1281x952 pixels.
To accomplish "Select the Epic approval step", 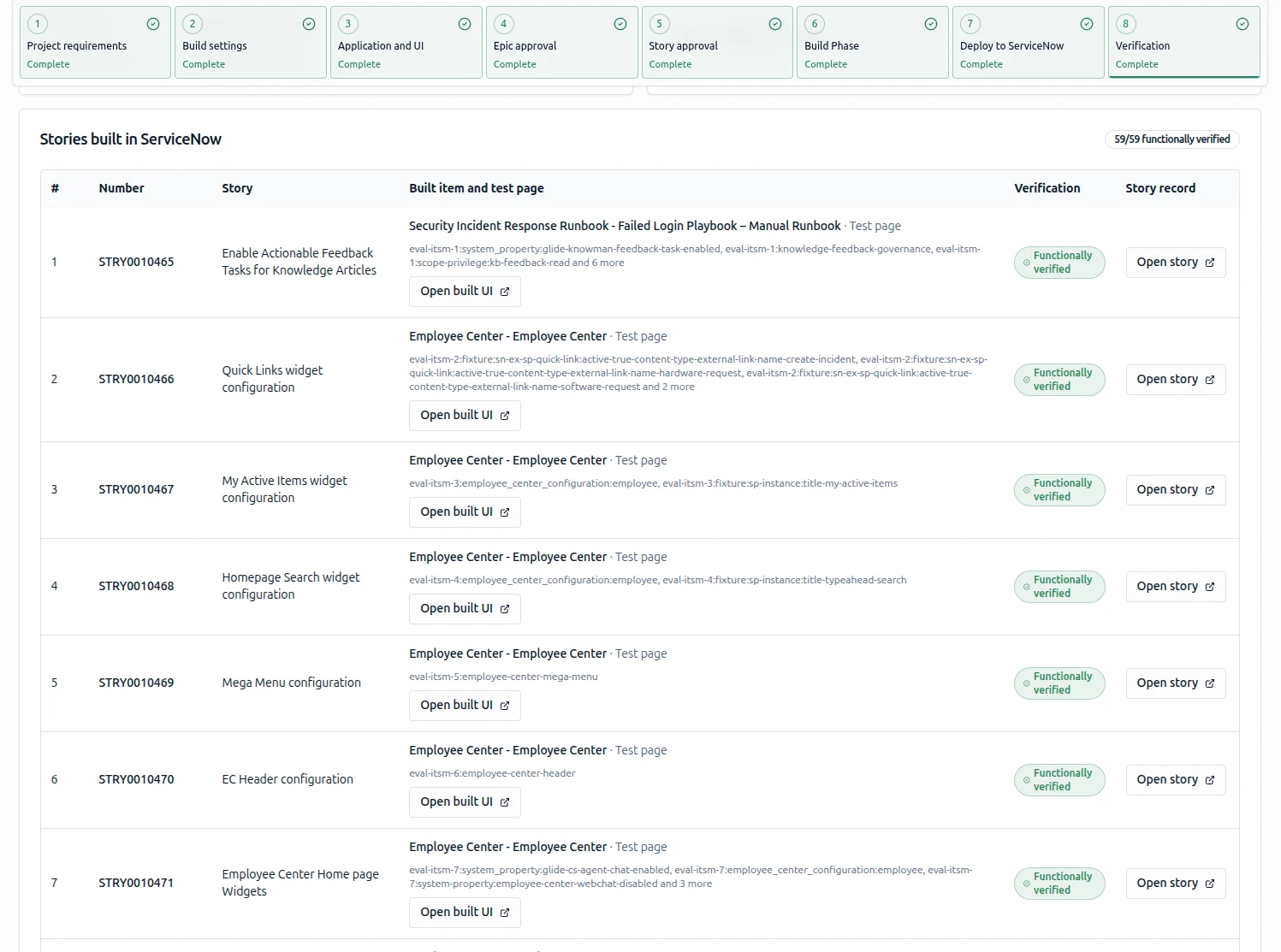I will (562, 43).
